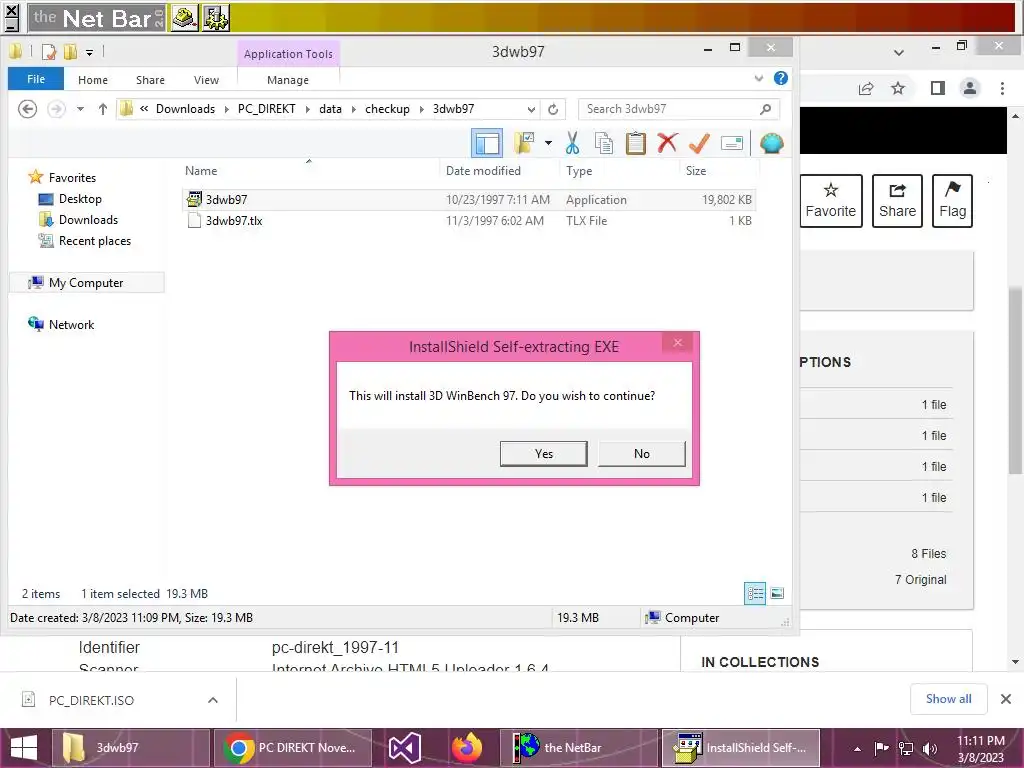Click the Paste clipboard icon
Viewport: 1024px width, 768px height.
tap(635, 143)
